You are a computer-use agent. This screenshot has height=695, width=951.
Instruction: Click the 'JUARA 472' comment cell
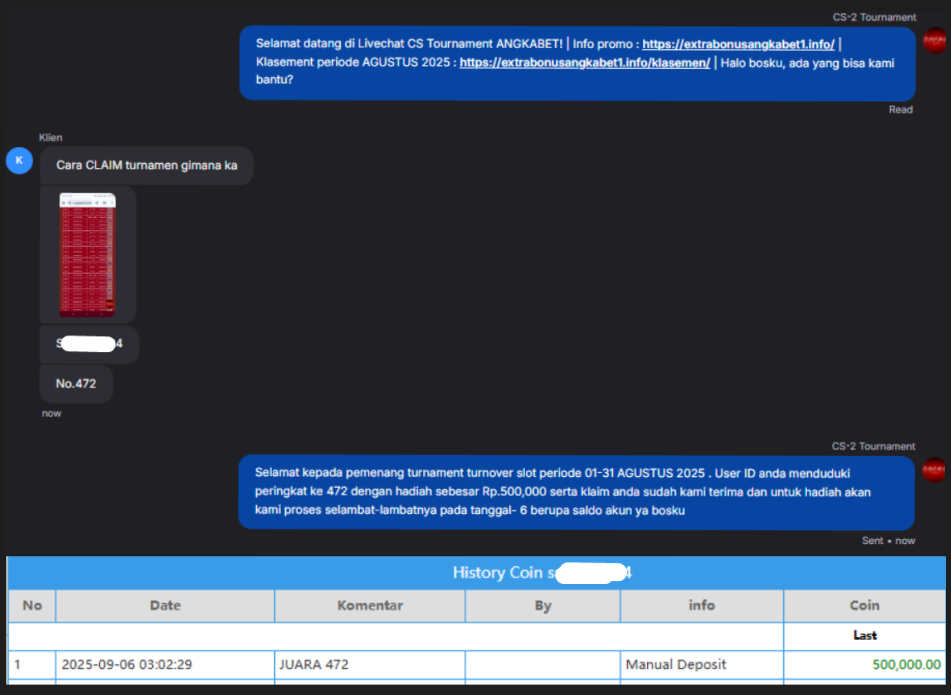[x=370, y=665]
